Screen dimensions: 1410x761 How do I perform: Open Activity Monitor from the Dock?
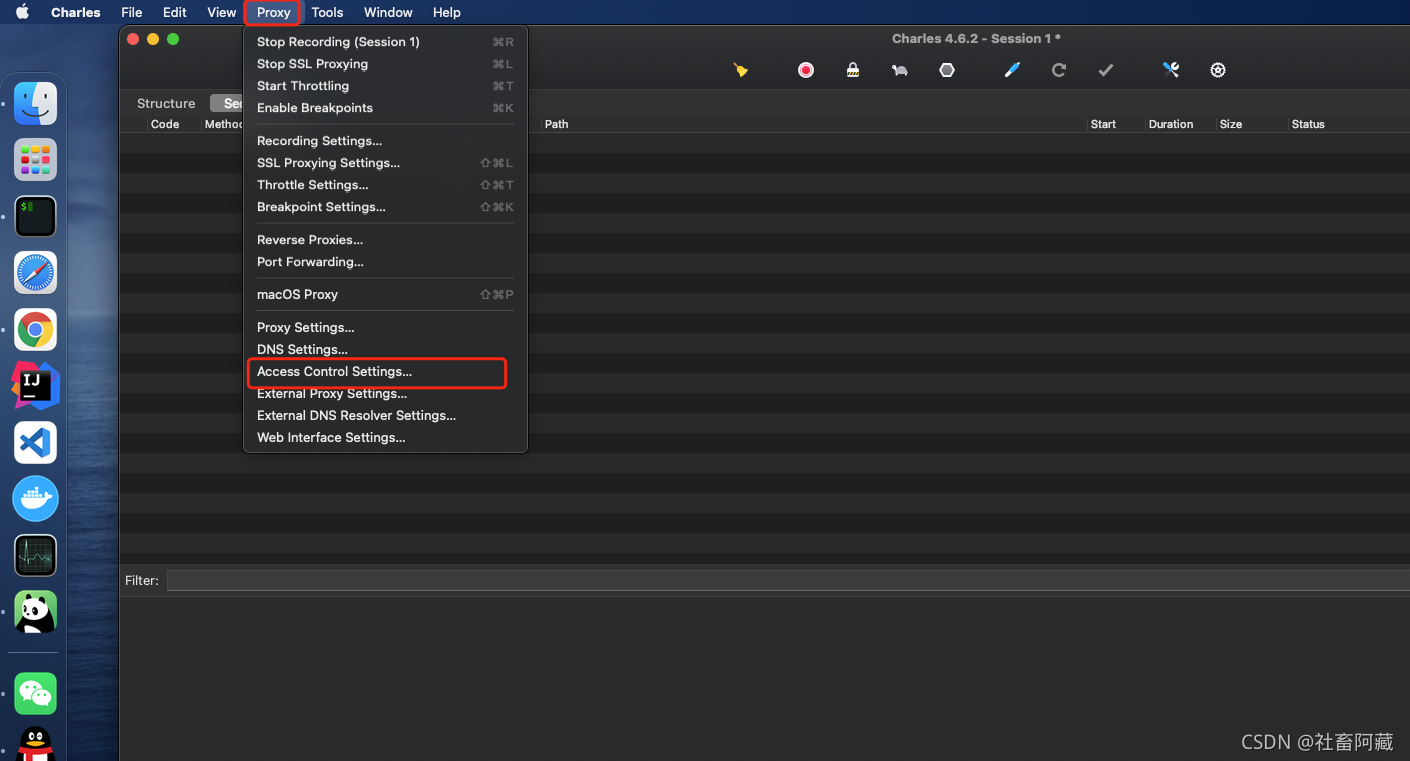[35, 555]
